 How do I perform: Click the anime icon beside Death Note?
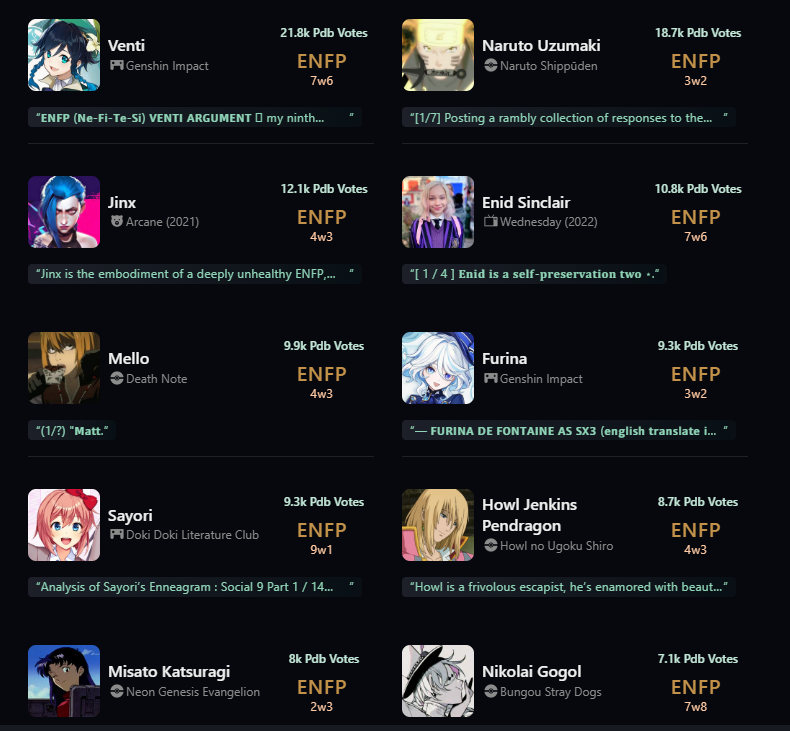point(117,378)
